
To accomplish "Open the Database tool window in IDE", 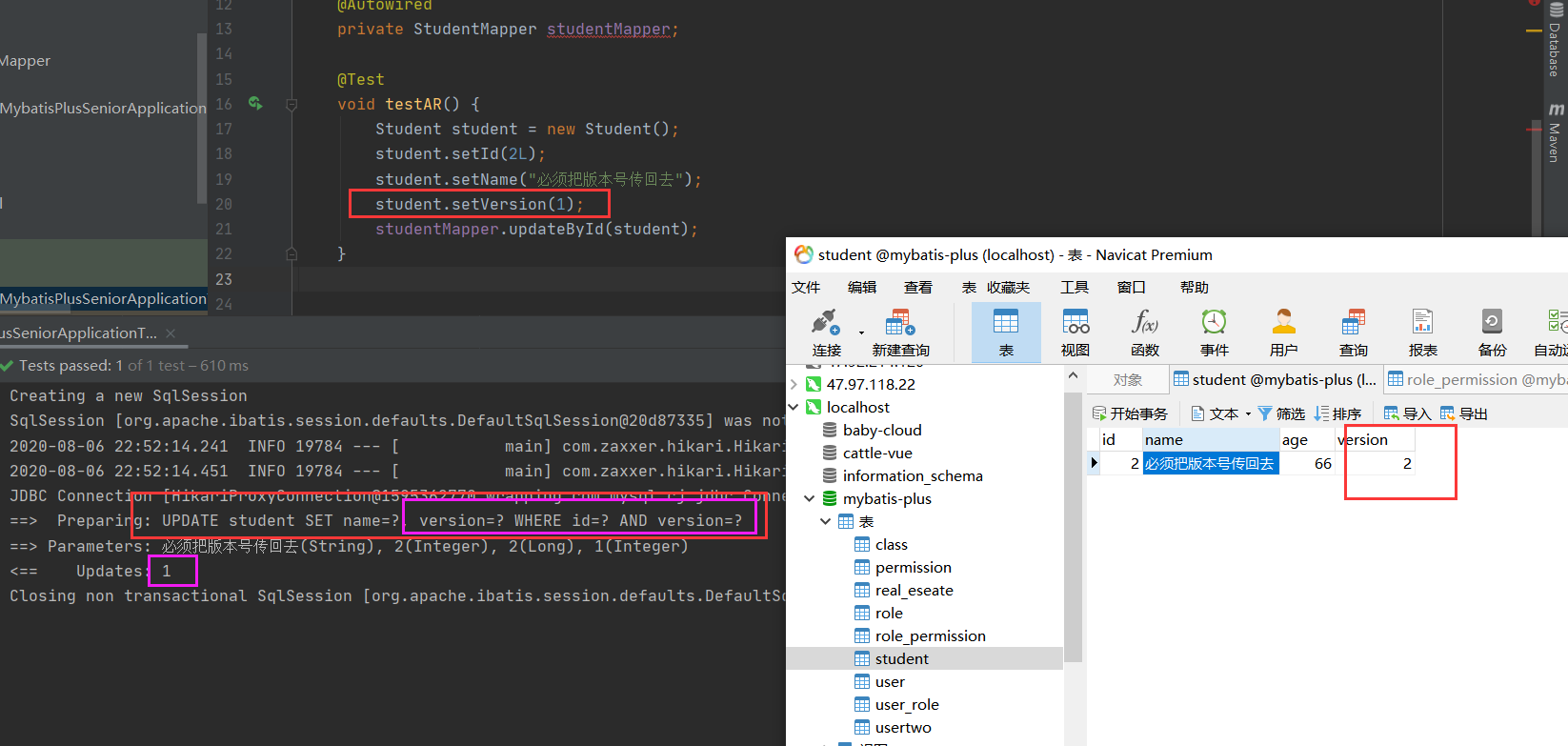I will [1554, 40].
